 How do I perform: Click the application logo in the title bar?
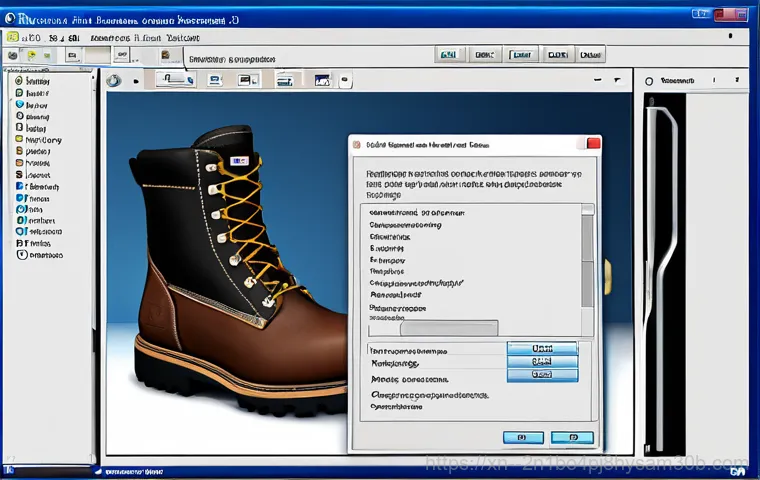10,18
